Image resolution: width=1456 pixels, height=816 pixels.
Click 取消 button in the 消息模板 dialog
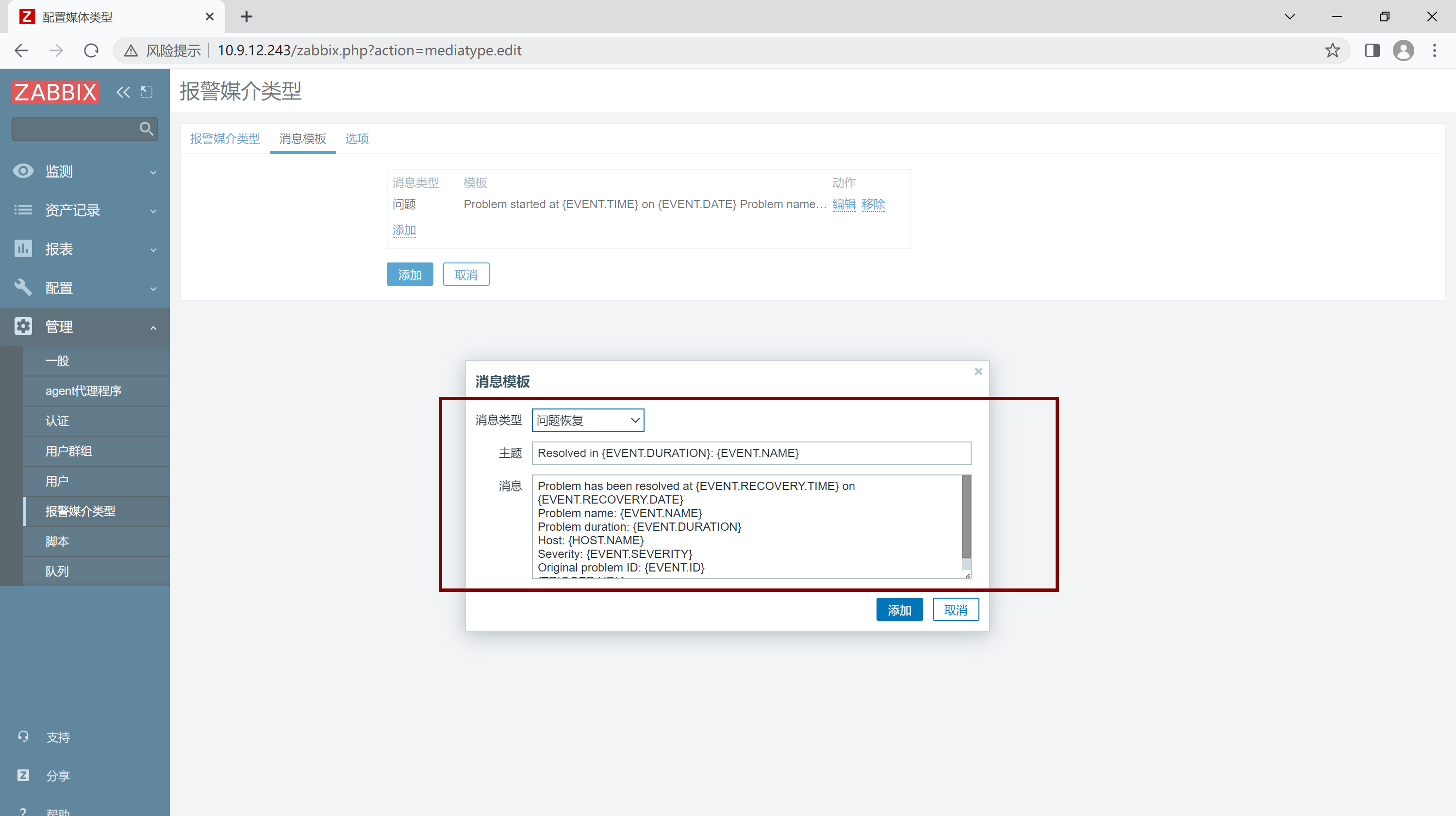click(x=956, y=609)
